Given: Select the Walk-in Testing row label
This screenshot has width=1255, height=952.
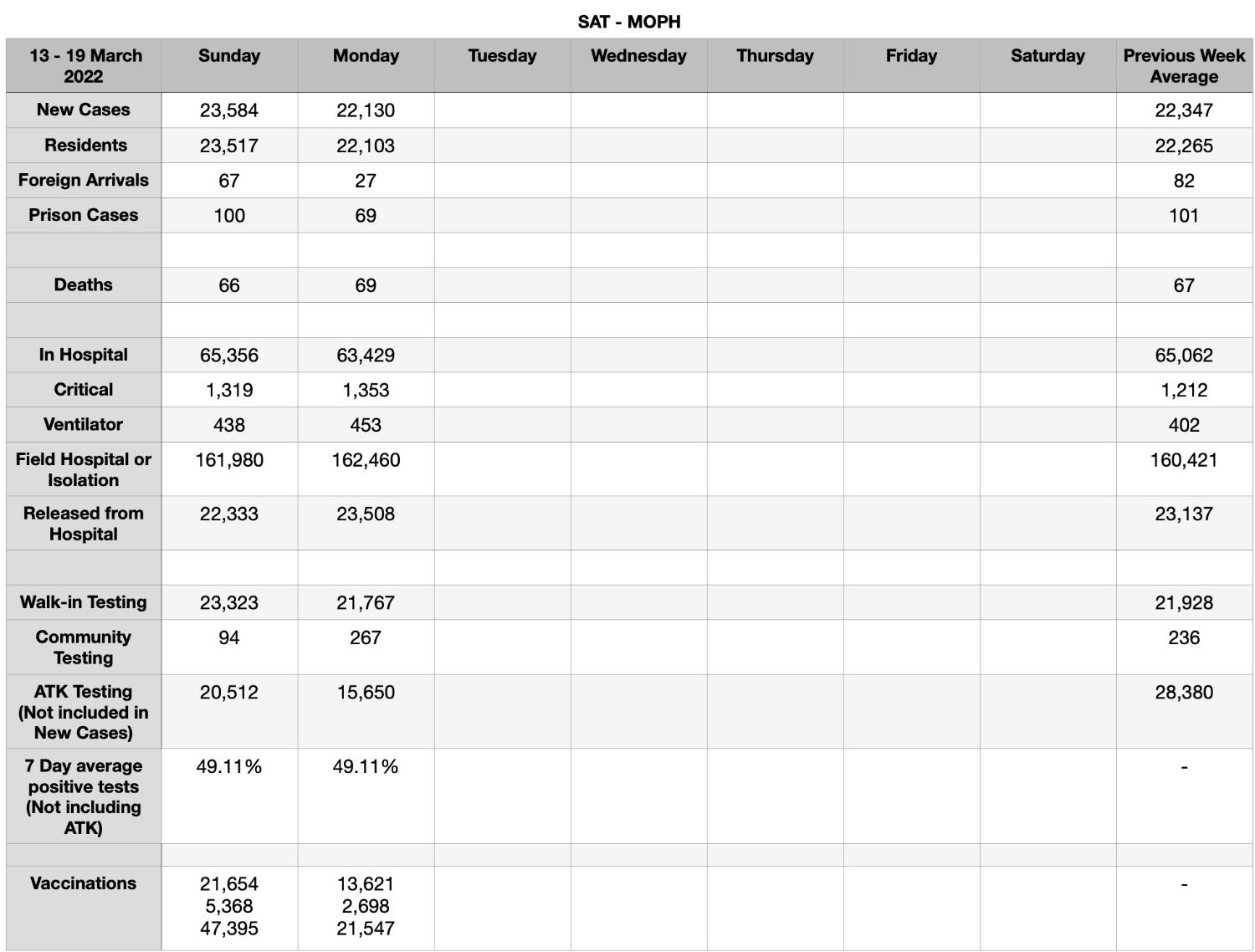Looking at the screenshot, I should tap(84, 602).
